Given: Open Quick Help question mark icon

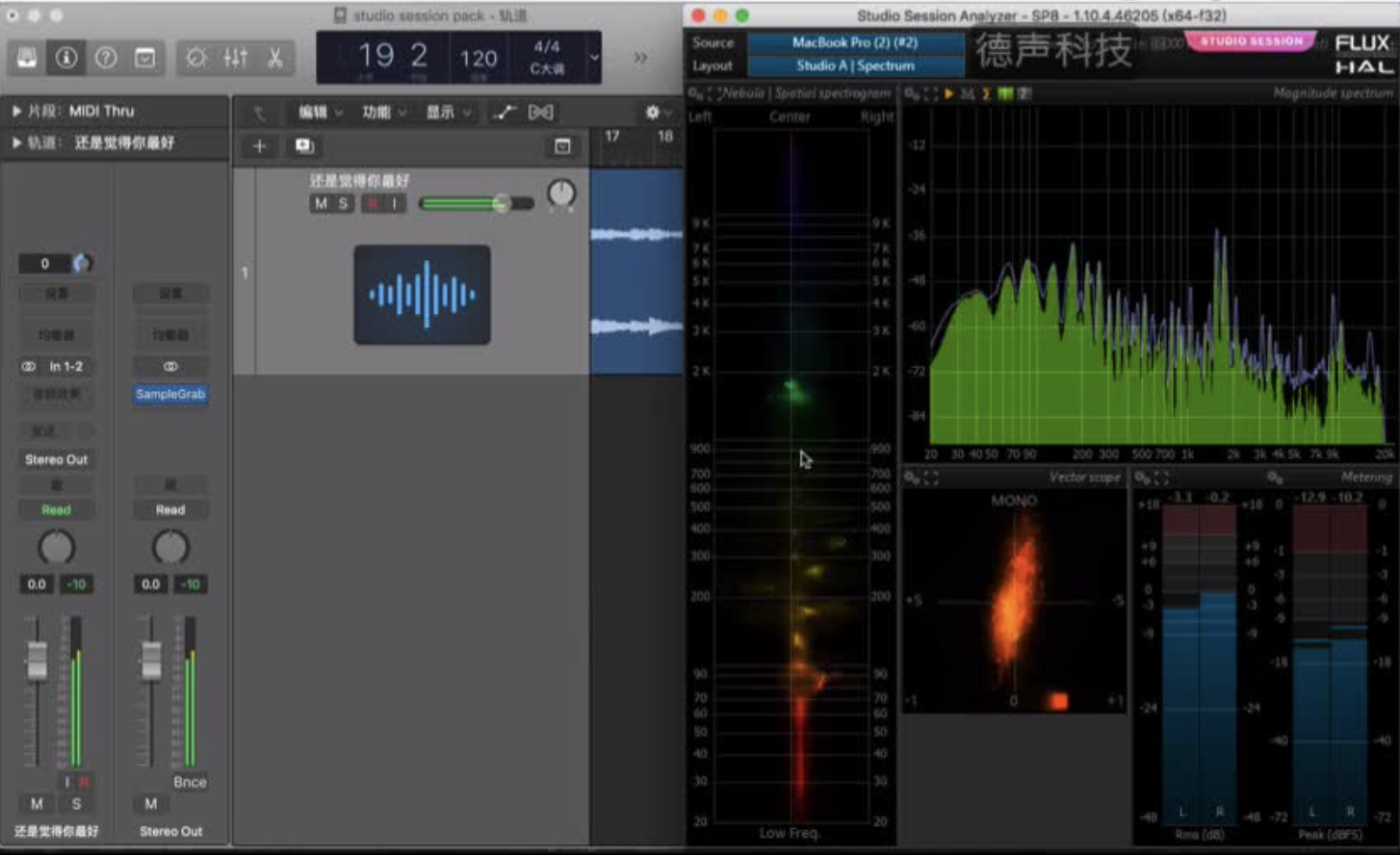Looking at the screenshot, I should pyautogui.click(x=106, y=58).
